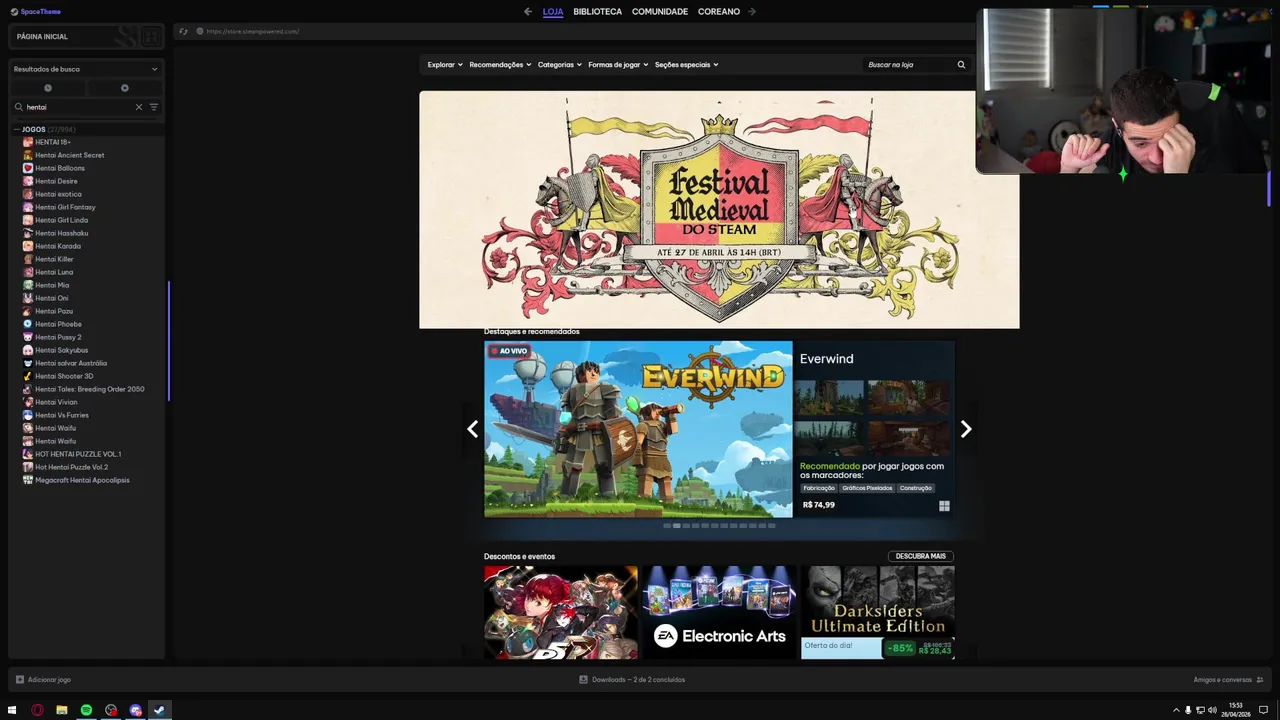Open the Opera browser in the taskbar

(37, 710)
